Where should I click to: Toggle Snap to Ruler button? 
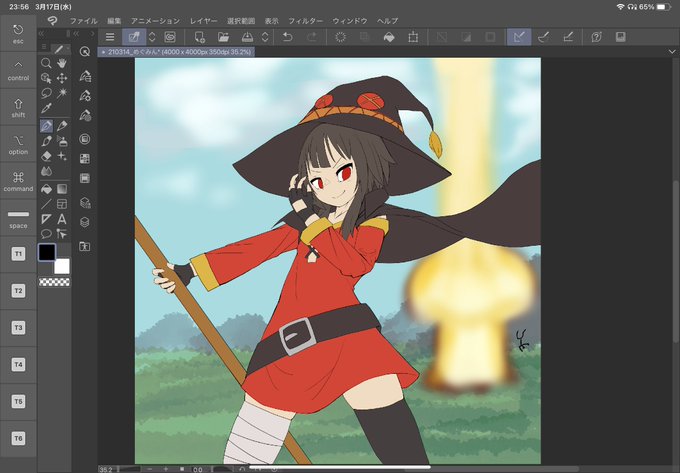pyautogui.click(x=519, y=37)
